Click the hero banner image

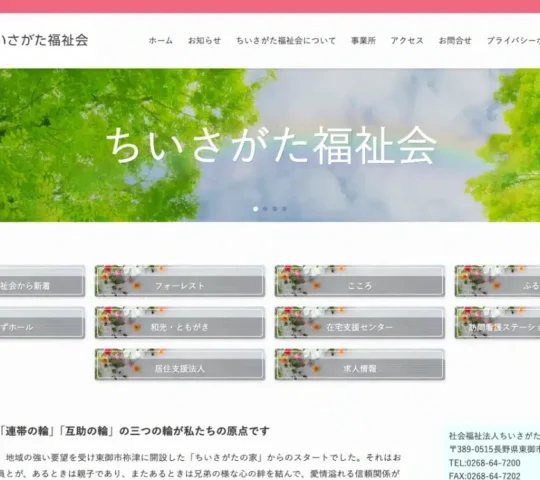[x=270, y=145]
